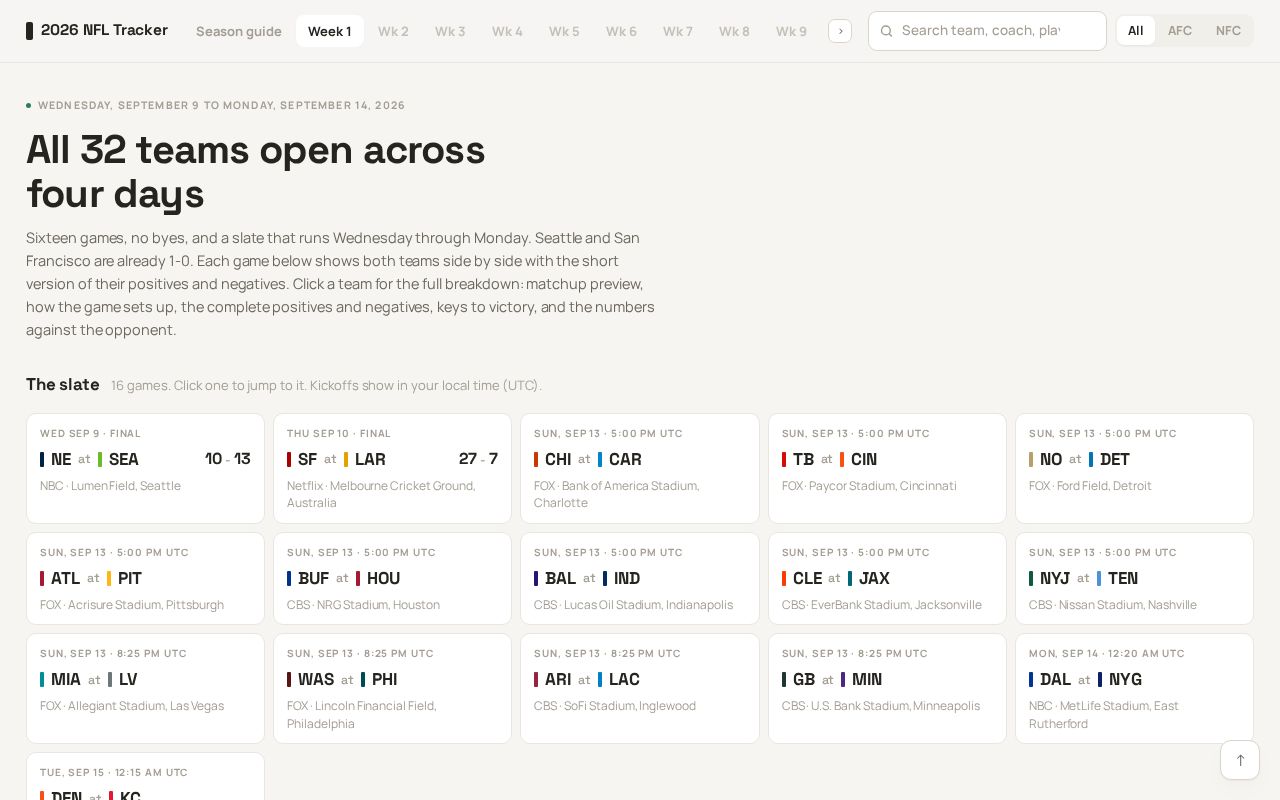Click 'CBS · Lucas Oil Stadium, Indianapolis' text

(633, 605)
